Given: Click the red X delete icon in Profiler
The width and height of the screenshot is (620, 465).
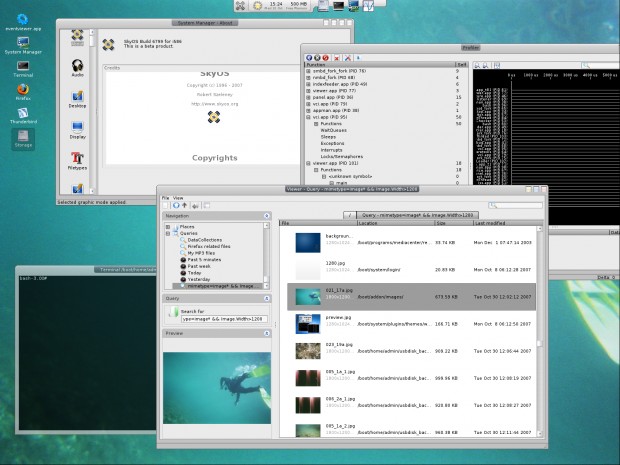Looking at the screenshot, I should click(337, 58).
